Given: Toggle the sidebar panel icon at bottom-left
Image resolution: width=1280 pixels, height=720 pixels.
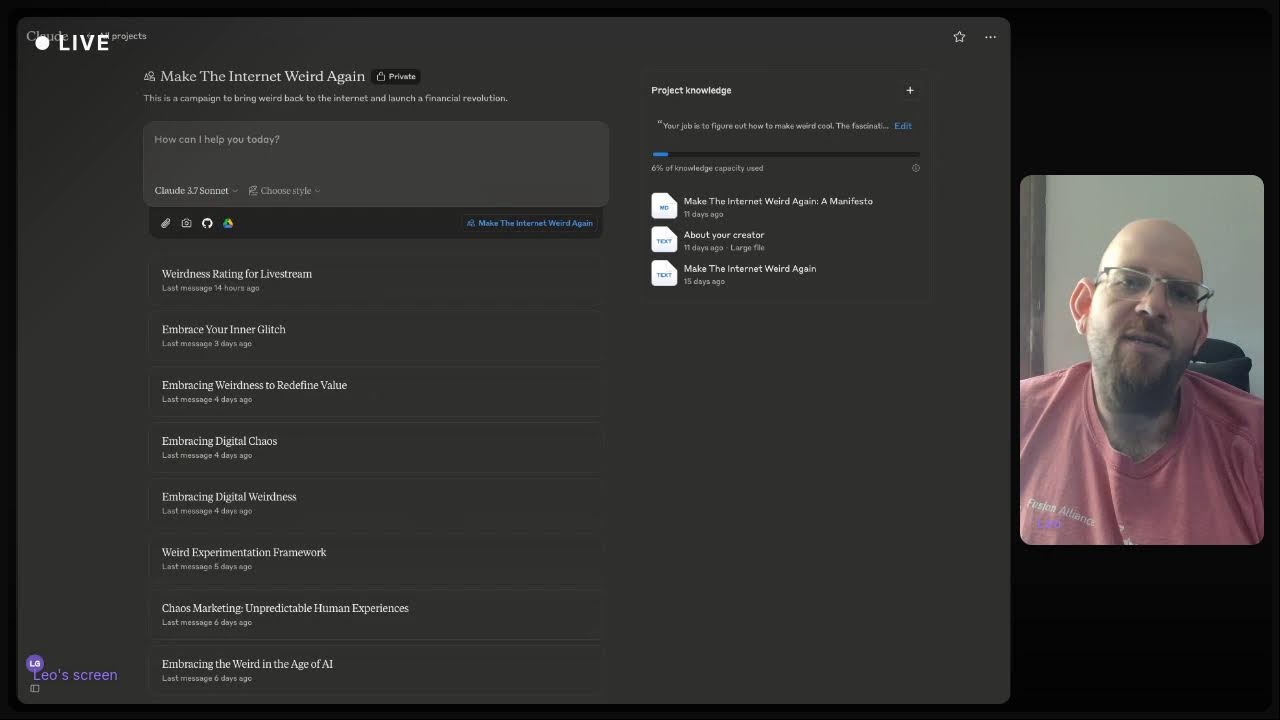Looking at the screenshot, I should pyautogui.click(x=35, y=688).
